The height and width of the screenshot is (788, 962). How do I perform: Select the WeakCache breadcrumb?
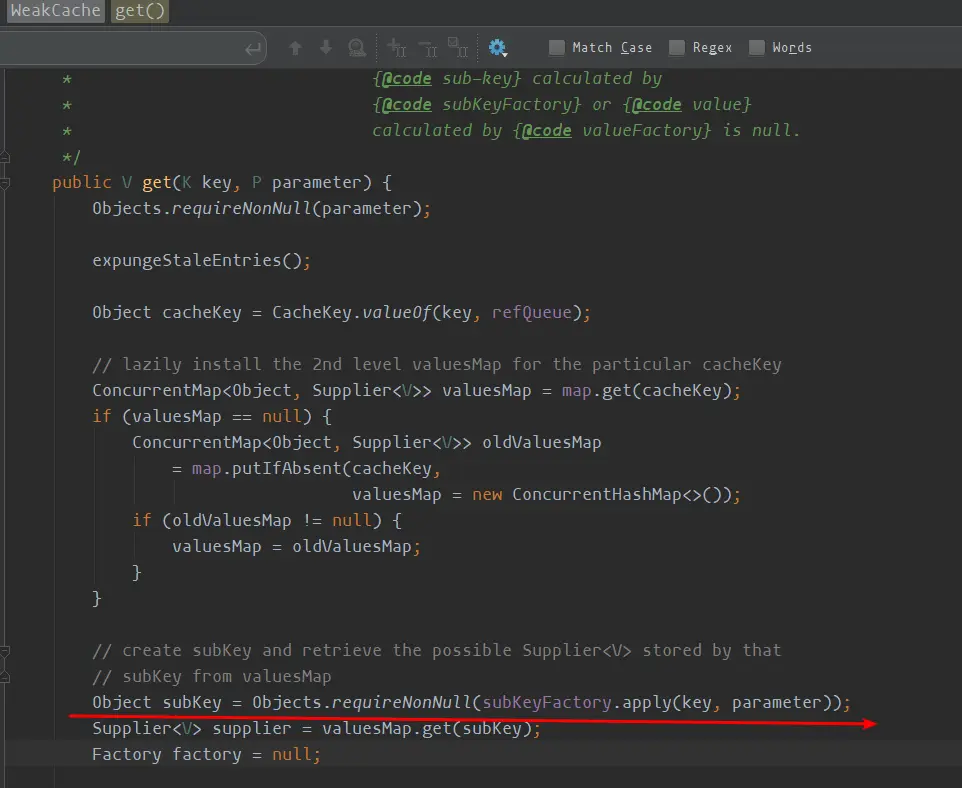[x=55, y=10]
